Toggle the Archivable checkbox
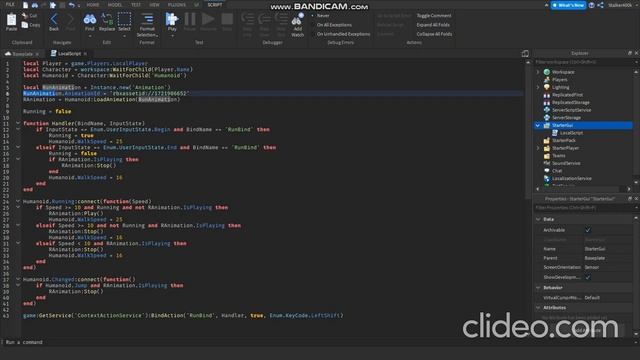The width and height of the screenshot is (640, 360). coord(588,230)
